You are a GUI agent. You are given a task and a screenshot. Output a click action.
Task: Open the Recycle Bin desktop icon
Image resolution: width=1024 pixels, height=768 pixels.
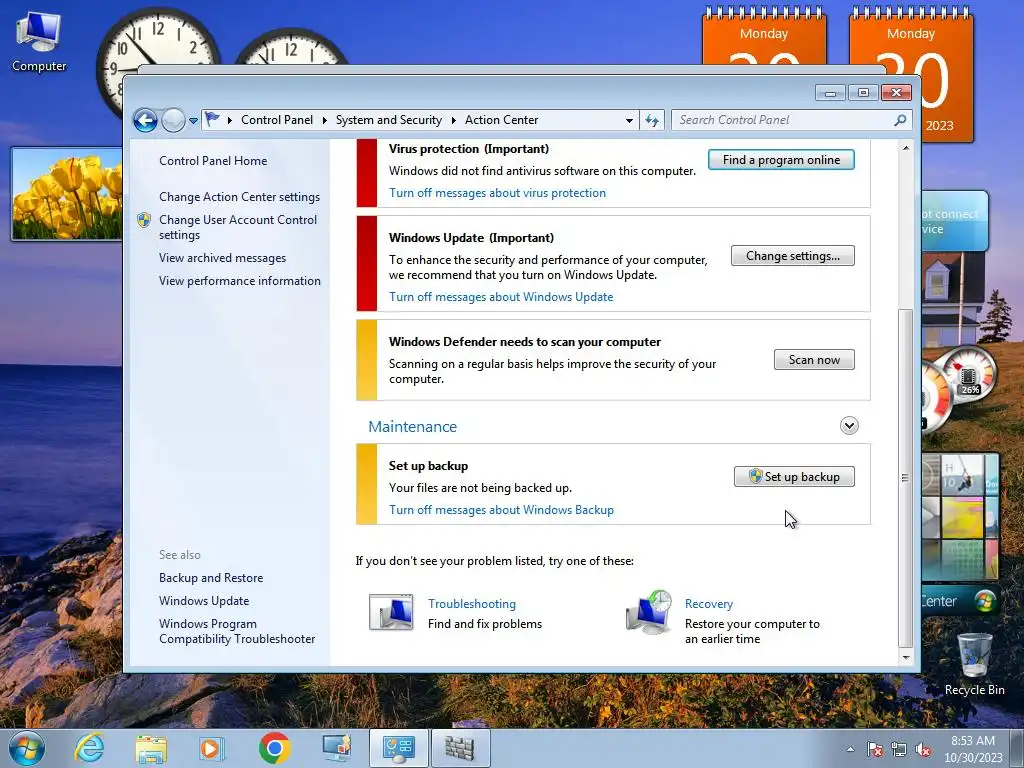pos(974,664)
